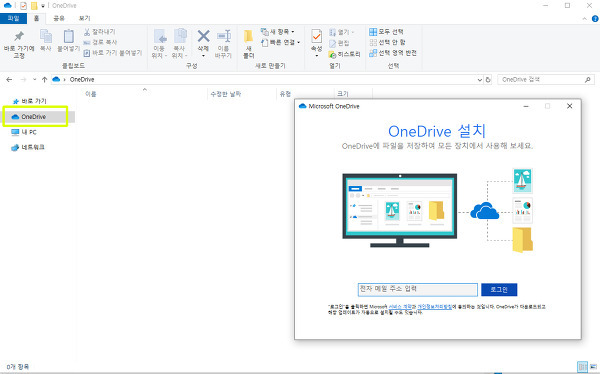Click the 새 폴더 icon
This screenshot has height=374, width=600.
tap(248, 36)
